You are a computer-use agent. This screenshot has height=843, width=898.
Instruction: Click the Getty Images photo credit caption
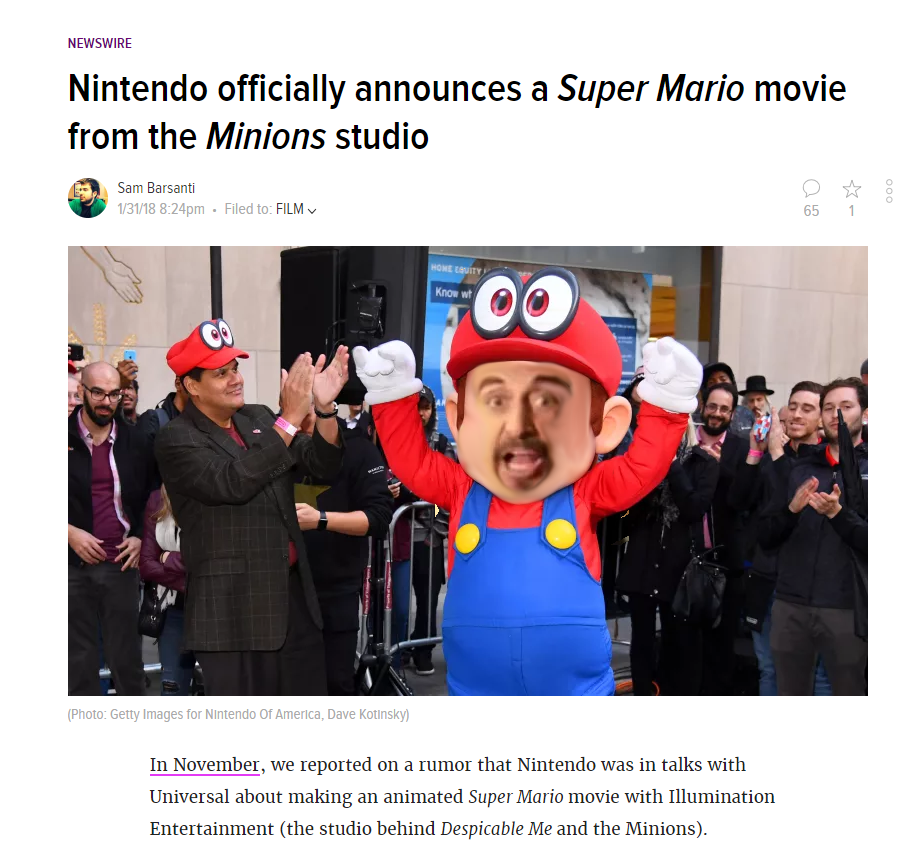click(238, 714)
